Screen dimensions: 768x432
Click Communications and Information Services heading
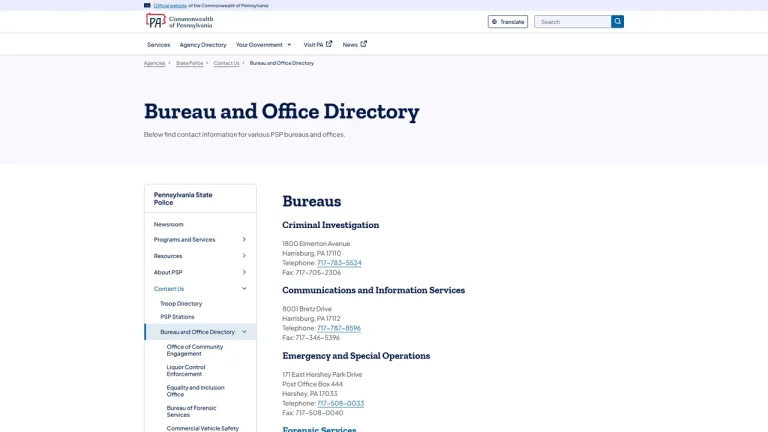click(x=373, y=290)
